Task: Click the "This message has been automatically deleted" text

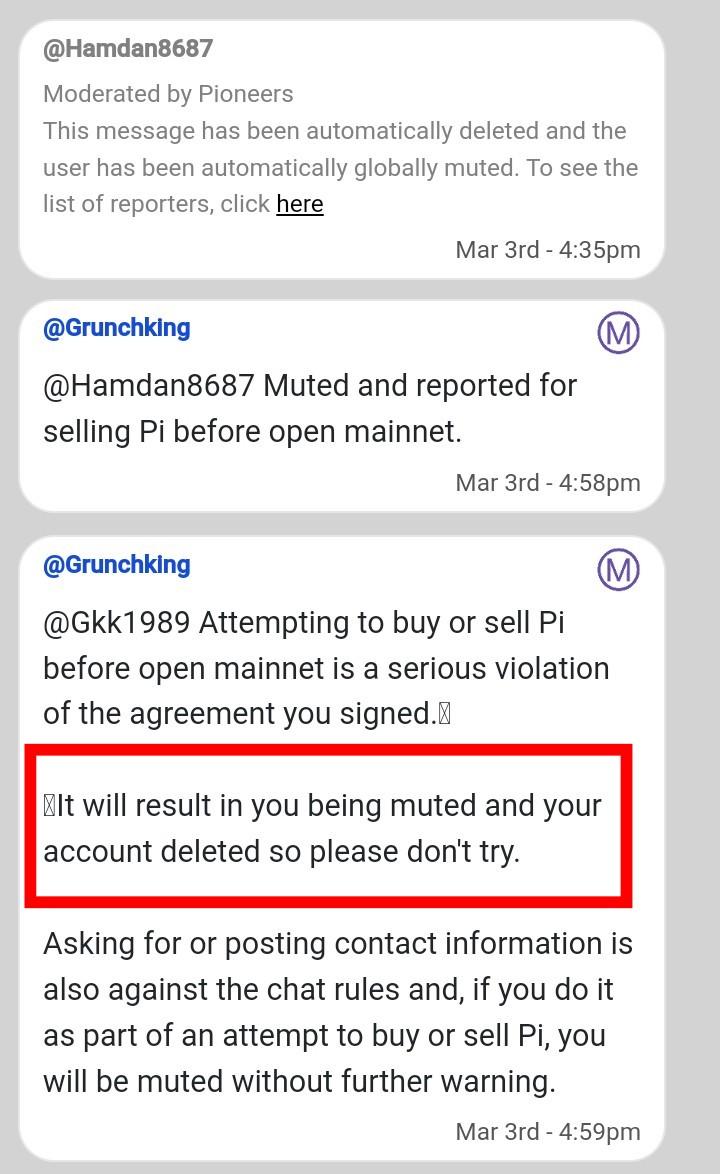Action: pos(334,132)
